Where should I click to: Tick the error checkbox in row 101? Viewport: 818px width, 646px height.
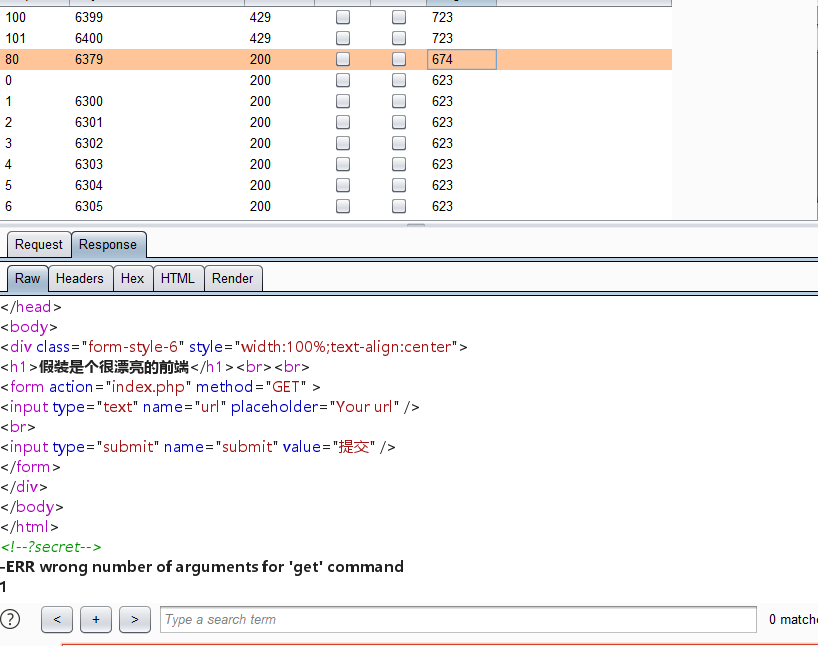click(343, 38)
